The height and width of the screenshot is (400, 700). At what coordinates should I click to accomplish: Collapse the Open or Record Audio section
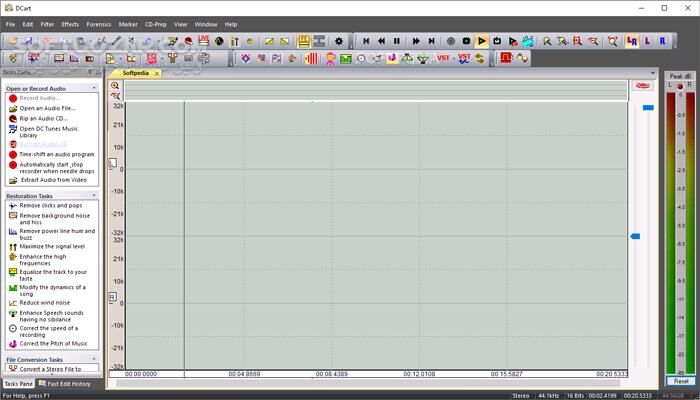tap(95, 89)
